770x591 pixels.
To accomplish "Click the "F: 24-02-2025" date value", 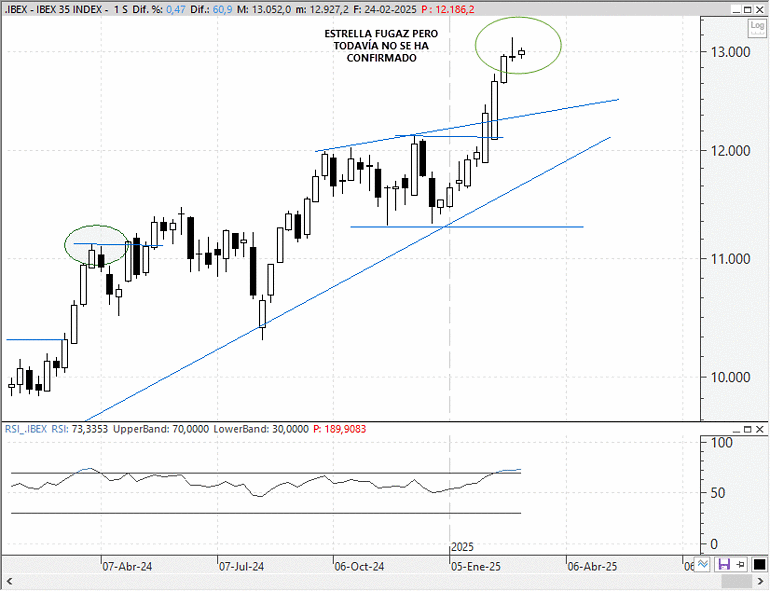I will point(385,9).
